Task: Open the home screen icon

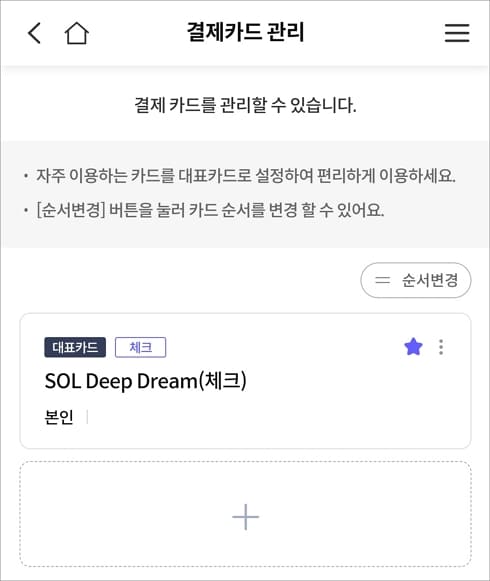Action: (77, 33)
